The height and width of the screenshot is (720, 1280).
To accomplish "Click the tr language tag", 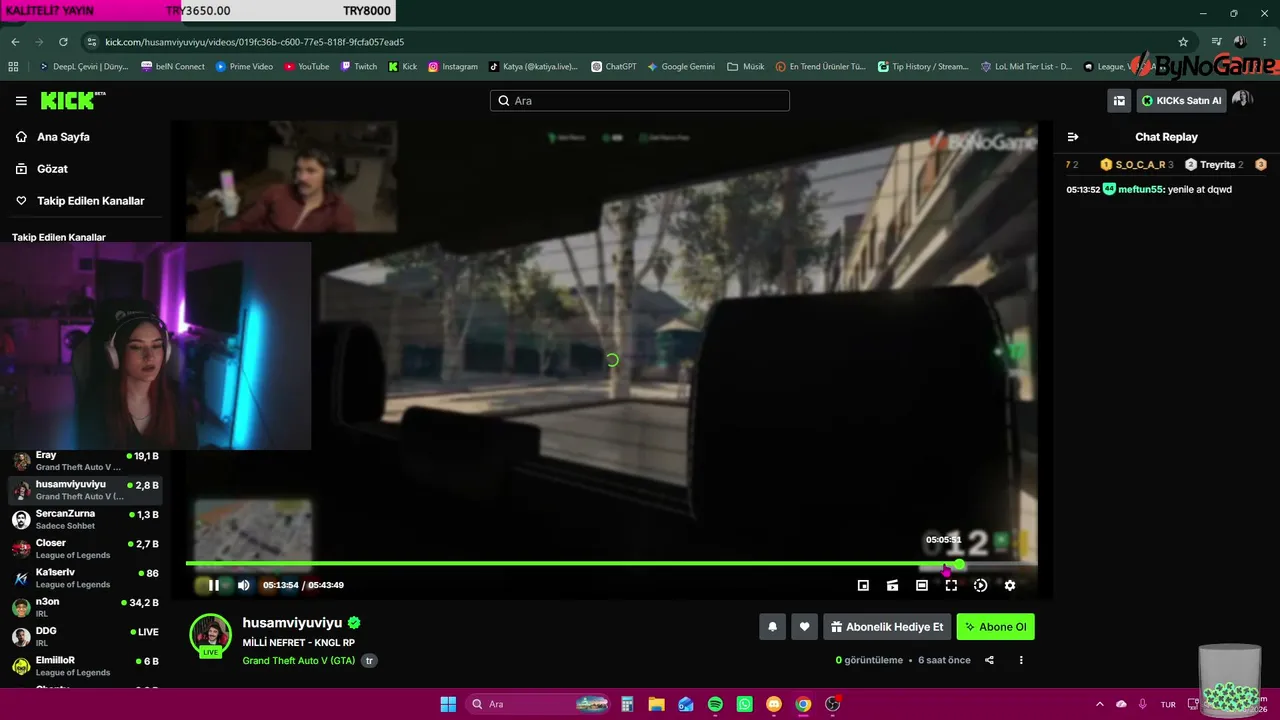I will tap(369, 661).
